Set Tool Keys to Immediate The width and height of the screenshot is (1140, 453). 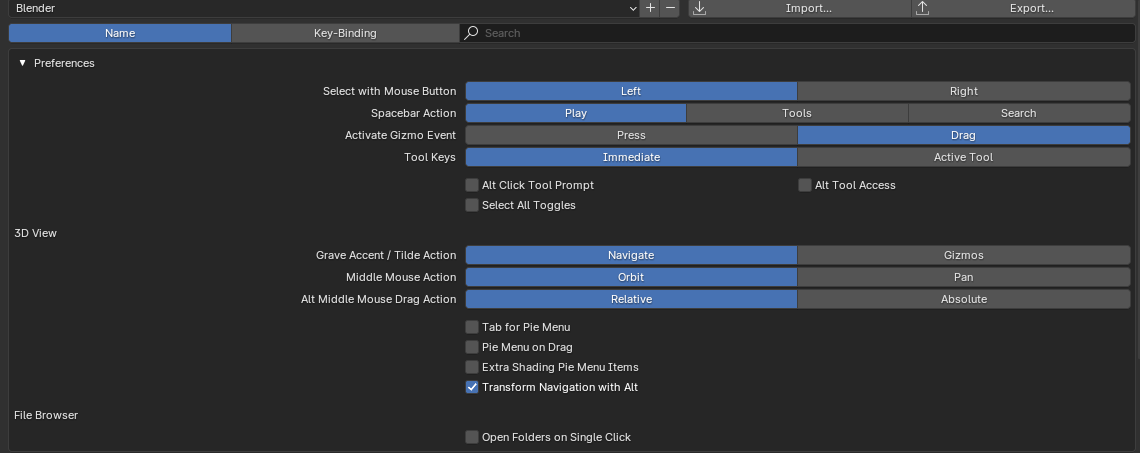coord(631,156)
